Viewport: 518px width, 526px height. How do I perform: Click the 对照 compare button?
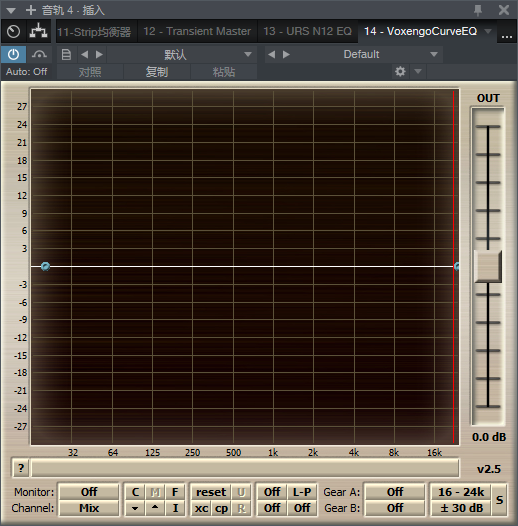point(90,72)
